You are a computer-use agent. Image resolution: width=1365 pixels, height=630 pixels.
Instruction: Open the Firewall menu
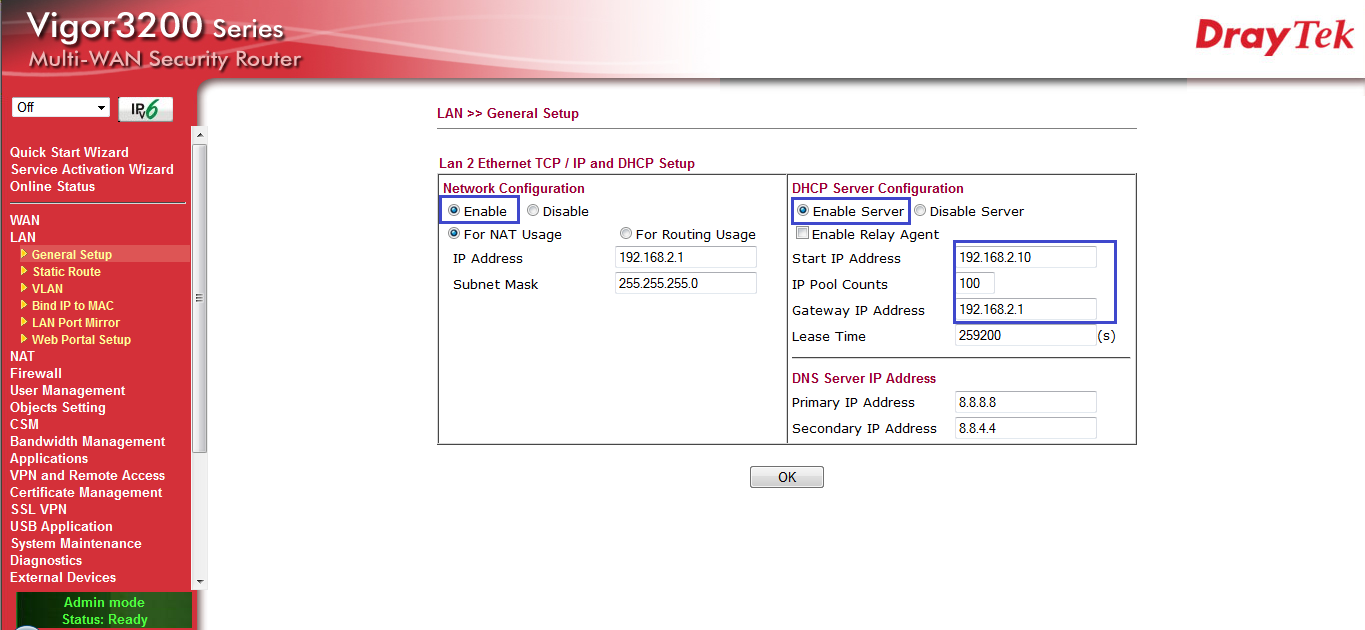click(x=36, y=373)
